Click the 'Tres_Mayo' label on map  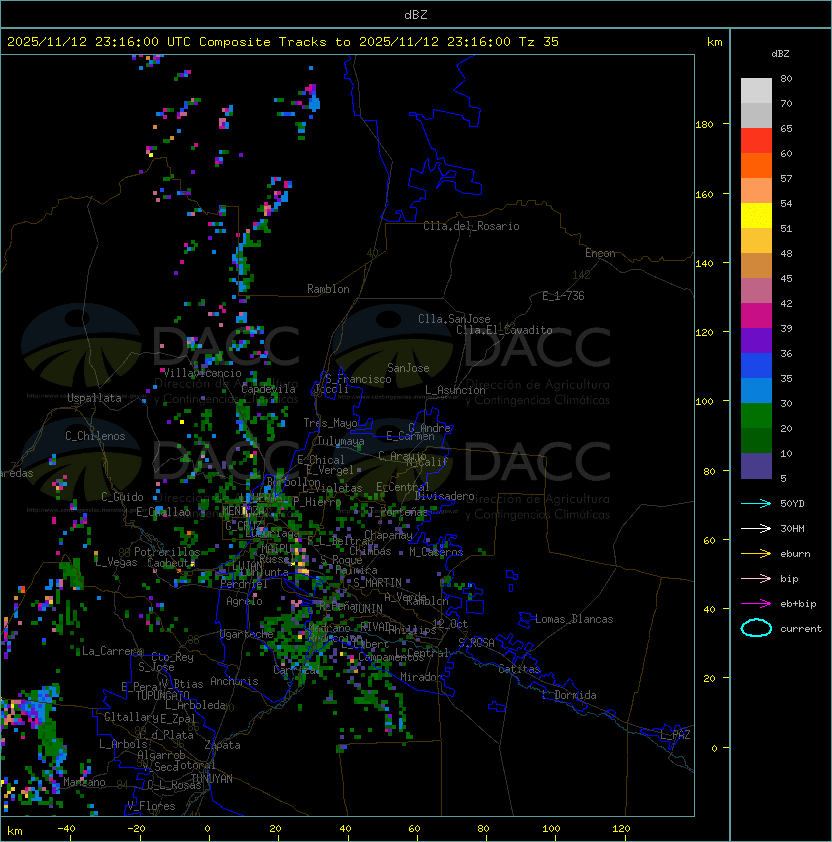pyautogui.click(x=330, y=423)
